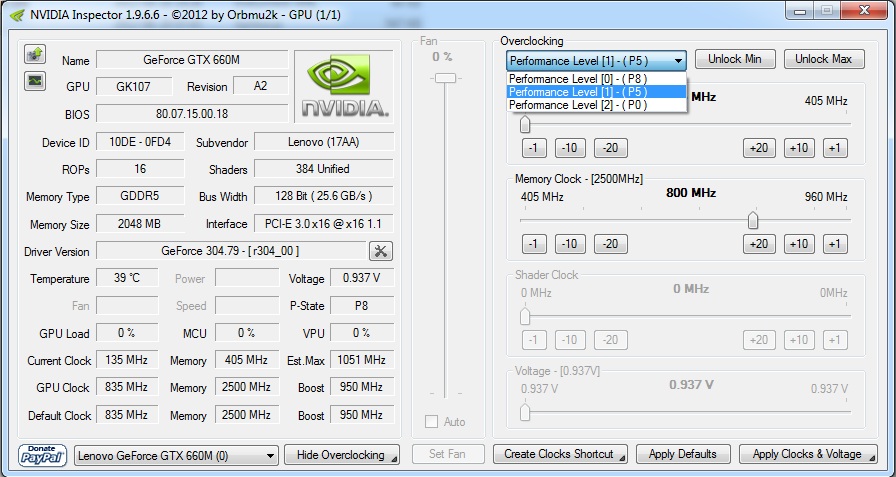
Task: Click Est.Max value 1051 MHz
Action: (362, 360)
